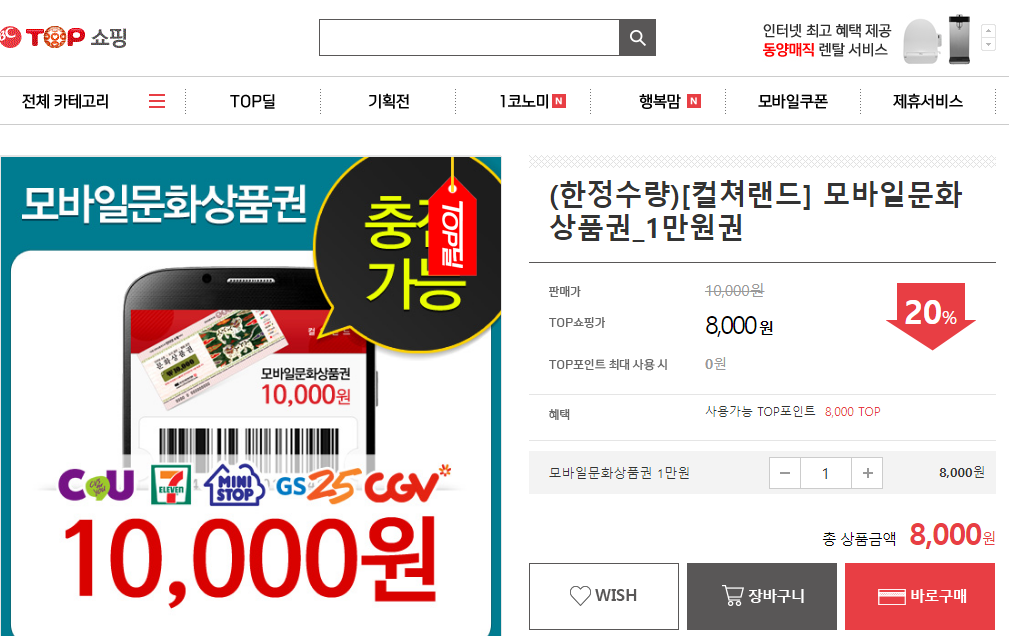1009x636 pixels.
Task: Open the 행복맘 menu
Action: click(x=669, y=101)
